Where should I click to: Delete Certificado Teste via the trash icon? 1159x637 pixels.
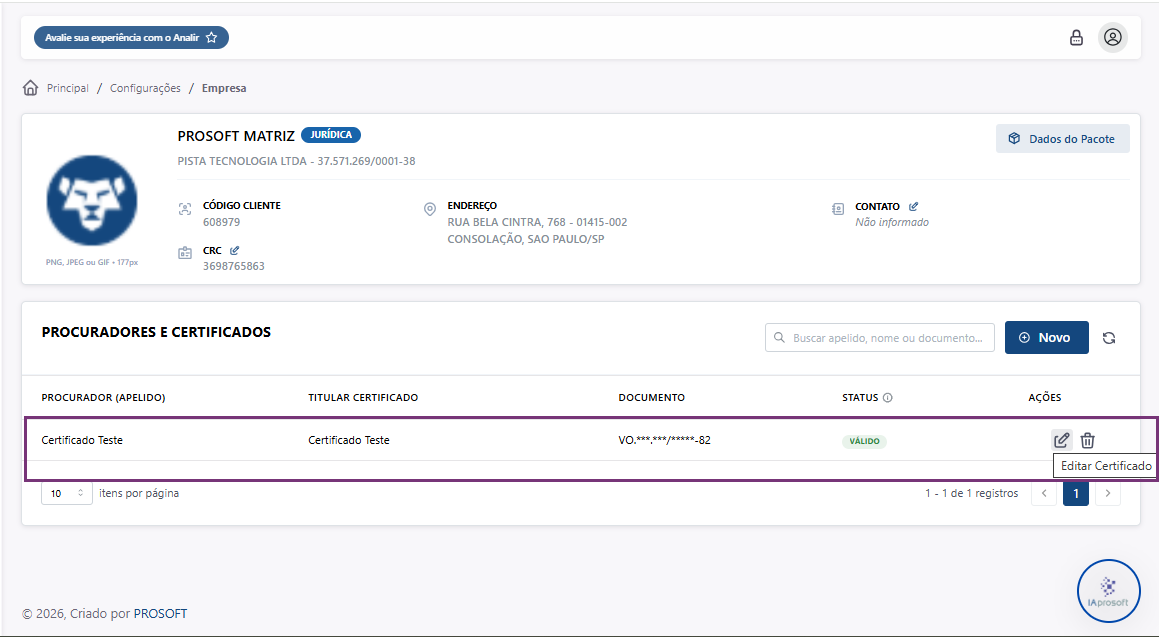point(1087,440)
